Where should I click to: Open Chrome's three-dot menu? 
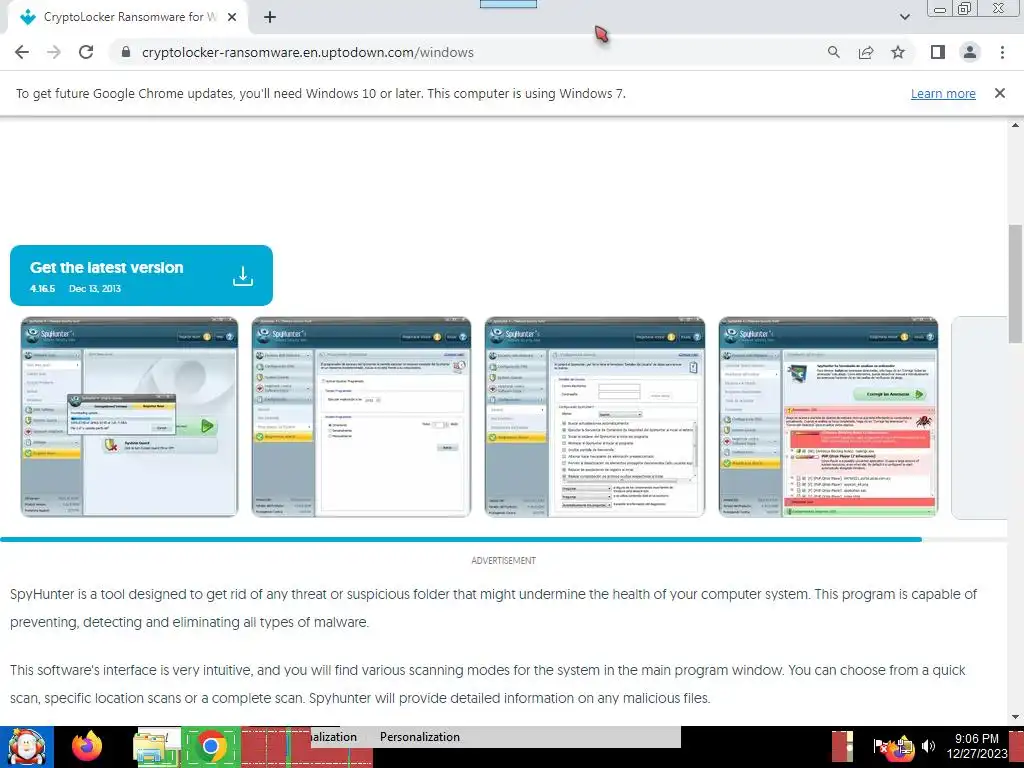point(1002,52)
